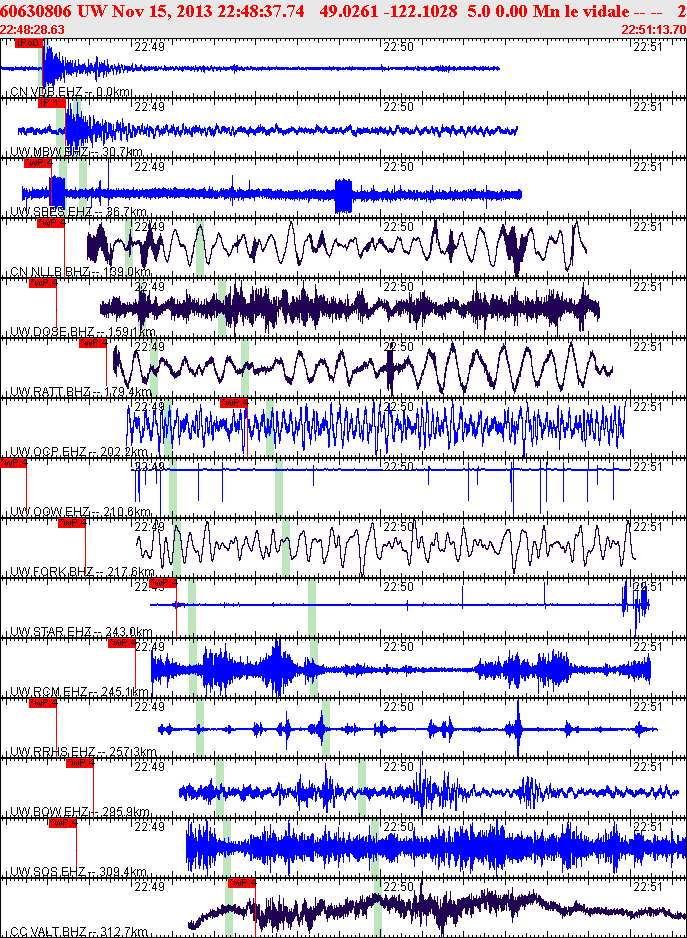This screenshot has width=687, height=938.
Task: Select the station label UW SBES EHZ -- 36.7km
Action: coord(78,212)
